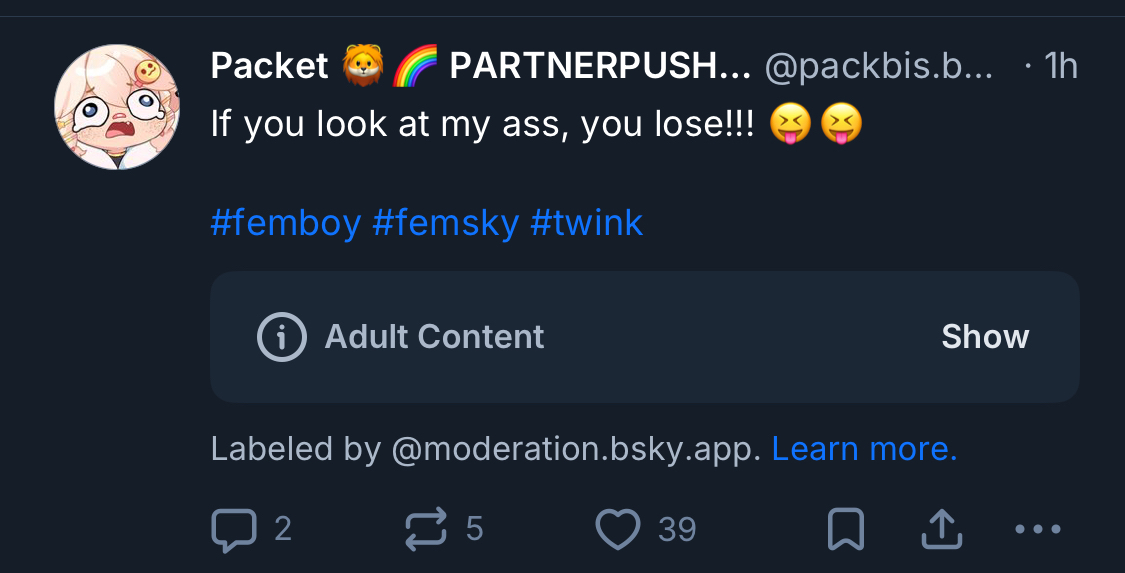This screenshot has width=1125, height=573.
Task: Click the info icon beside Adult Content
Action: click(281, 337)
